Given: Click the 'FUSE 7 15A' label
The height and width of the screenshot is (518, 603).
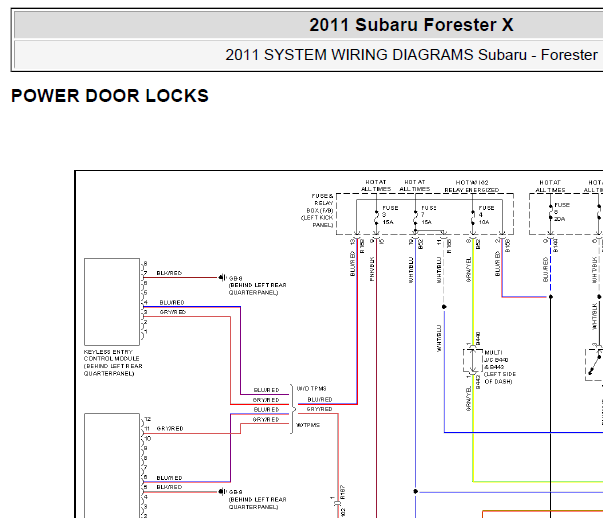Looking at the screenshot, I should click(429, 215).
